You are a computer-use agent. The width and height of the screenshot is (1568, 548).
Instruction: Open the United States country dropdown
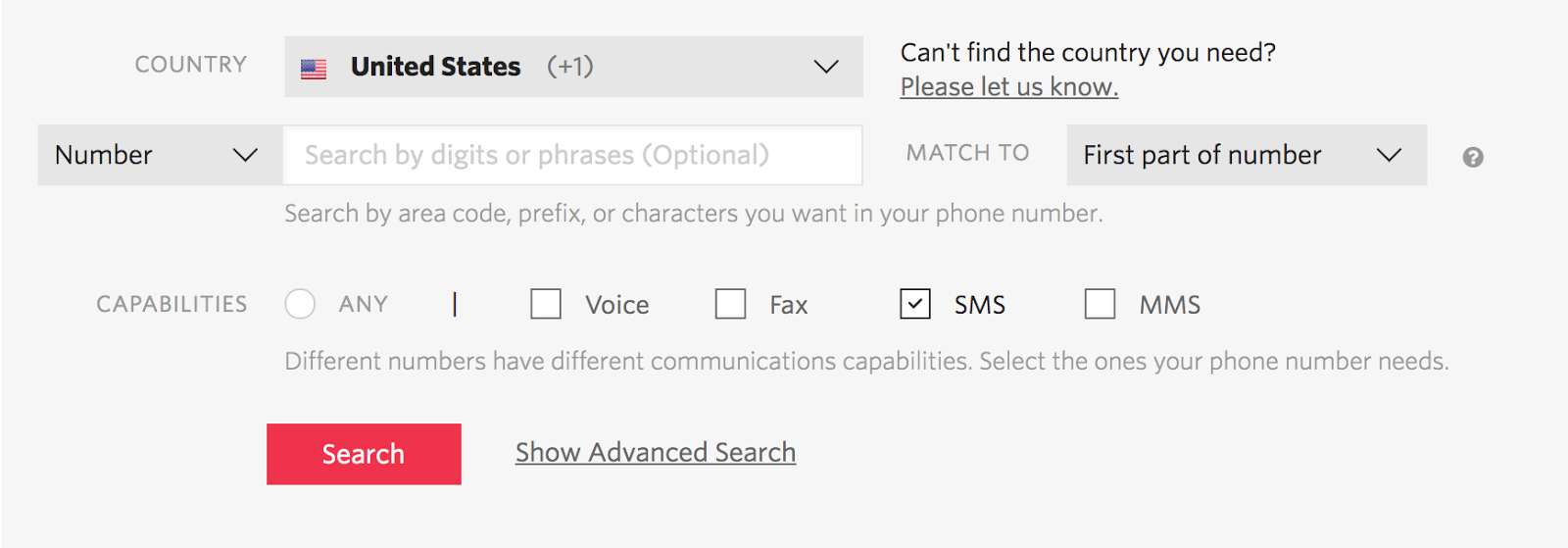tap(572, 67)
